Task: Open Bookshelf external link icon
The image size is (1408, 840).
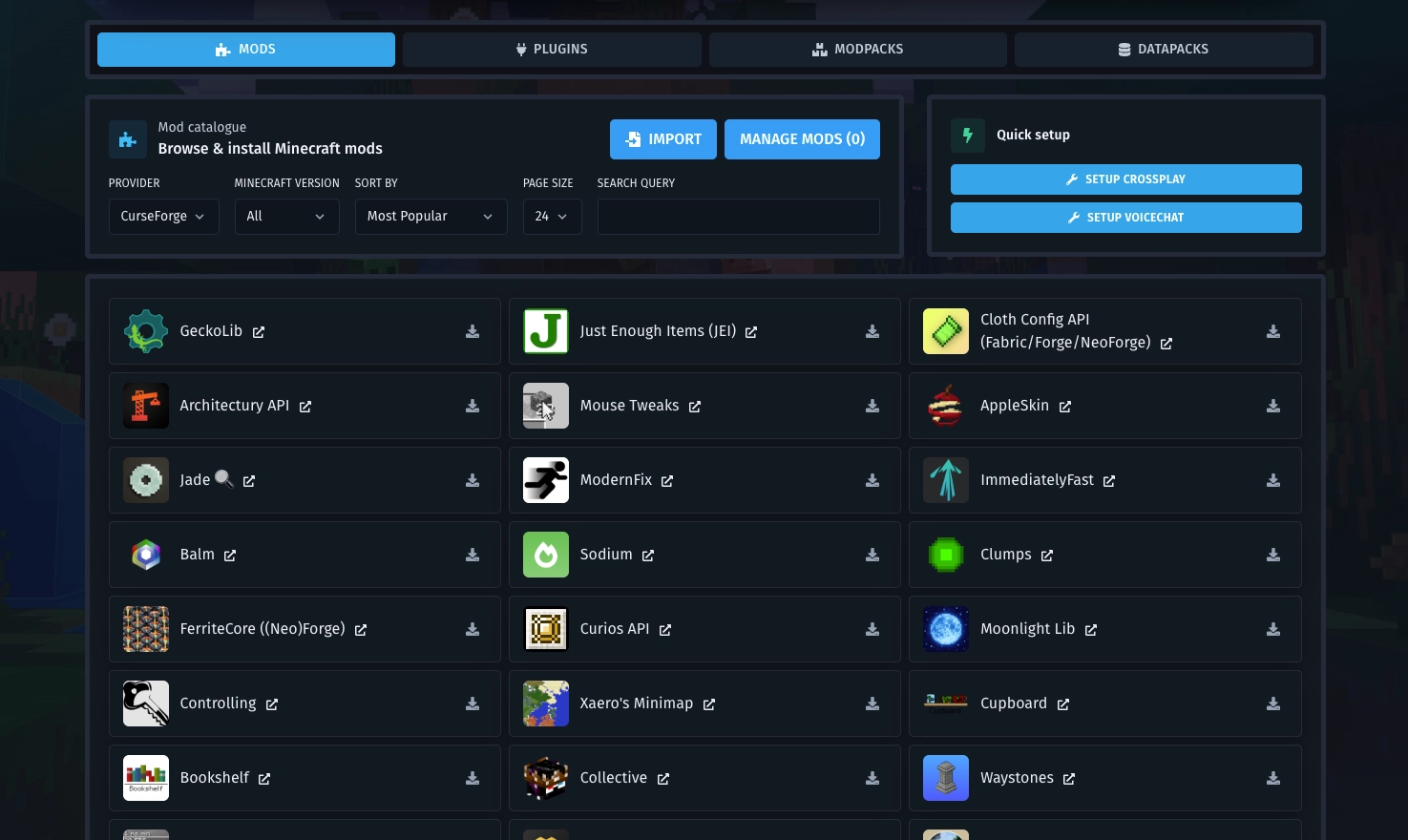Action: (264, 779)
